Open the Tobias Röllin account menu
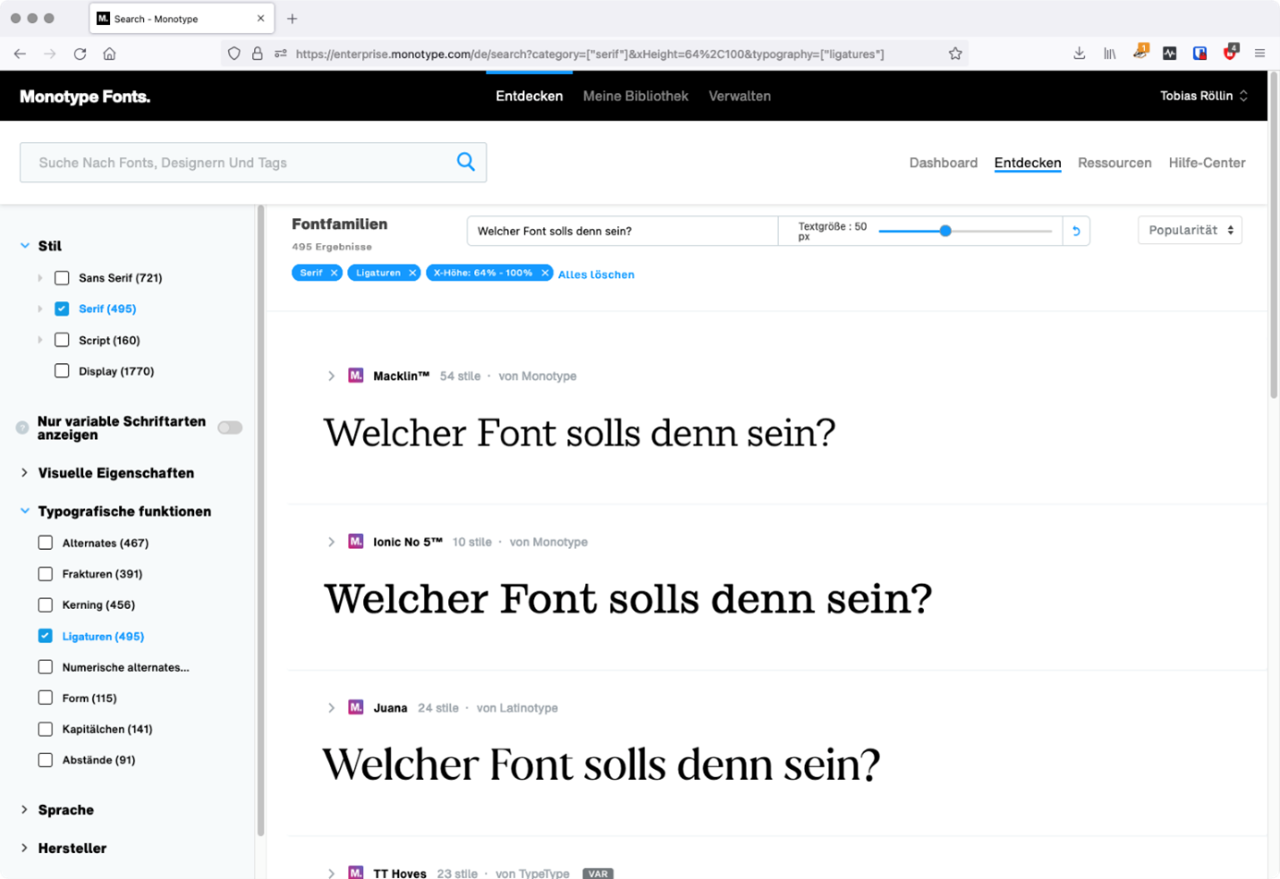The height and width of the screenshot is (879, 1280). point(1204,96)
